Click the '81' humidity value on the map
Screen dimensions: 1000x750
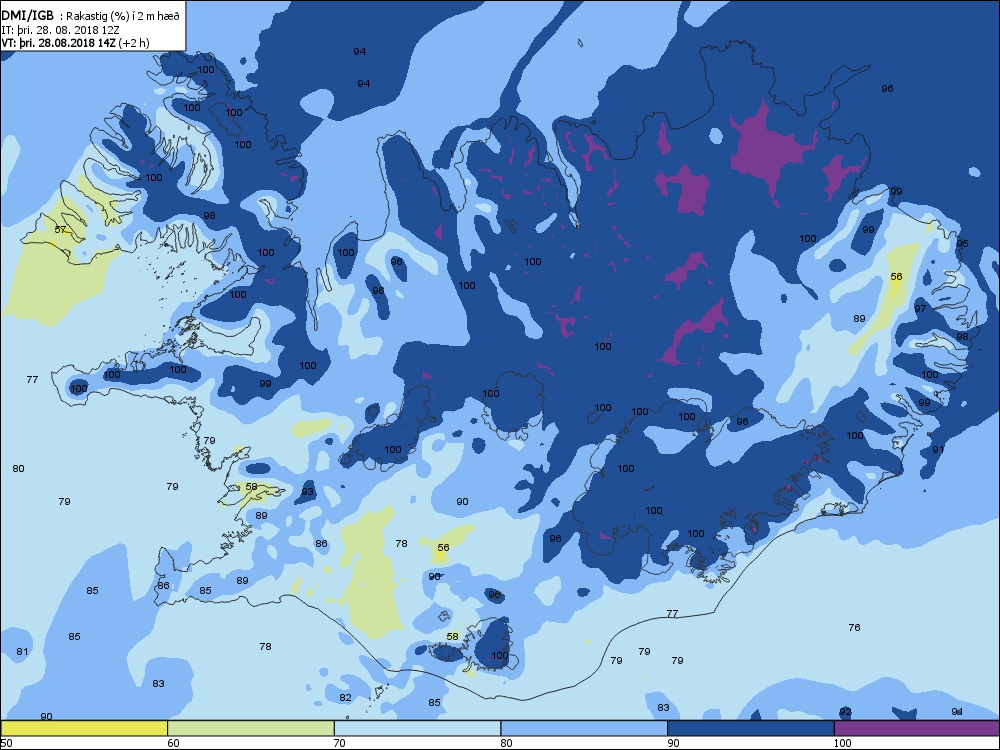pyautogui.click(x=22, y=652)
